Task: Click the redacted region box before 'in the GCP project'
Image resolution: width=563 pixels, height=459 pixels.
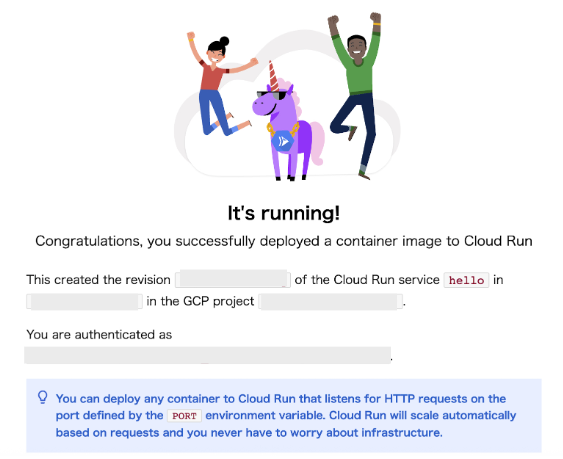Action: (84, 302)
